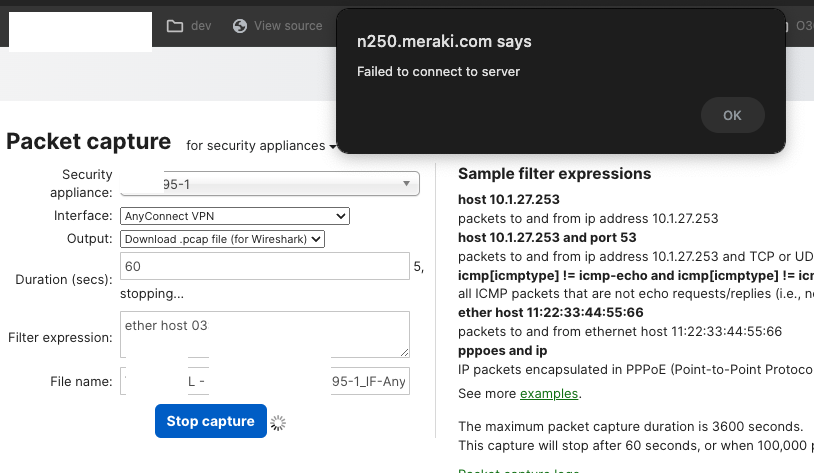Screen dimensions: 814x473
Task: Click the loading spinner beside Stop capture
Action: (x=279, y=423)
